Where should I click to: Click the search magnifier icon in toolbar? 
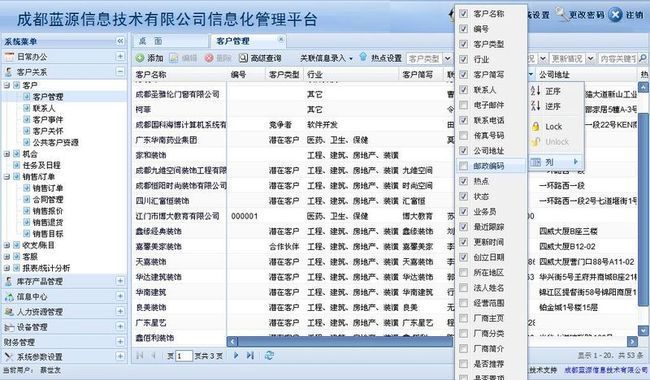click(643, 58)
